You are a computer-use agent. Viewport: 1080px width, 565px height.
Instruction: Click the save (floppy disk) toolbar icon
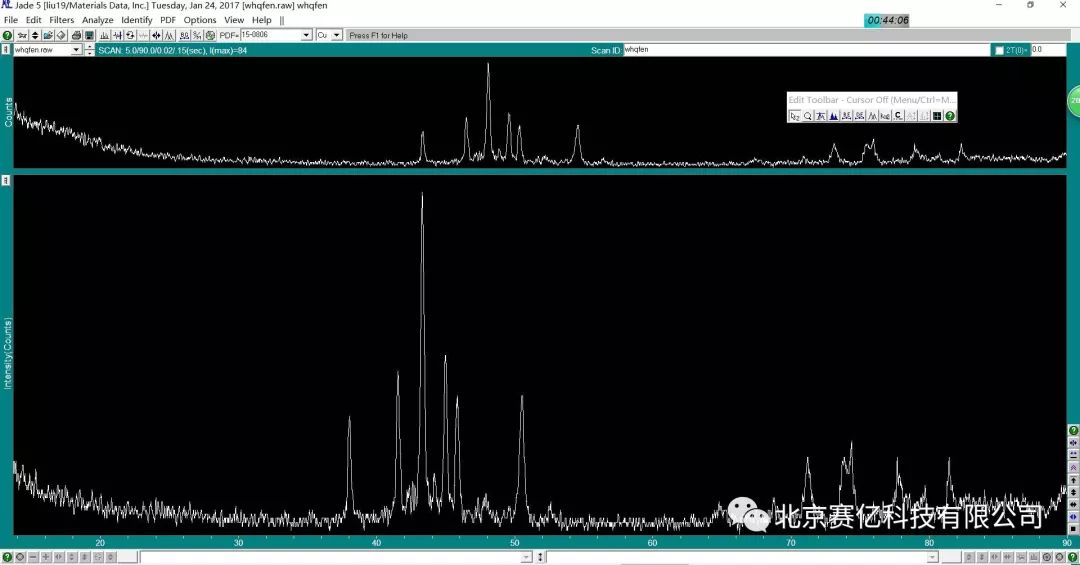point(89,35)
